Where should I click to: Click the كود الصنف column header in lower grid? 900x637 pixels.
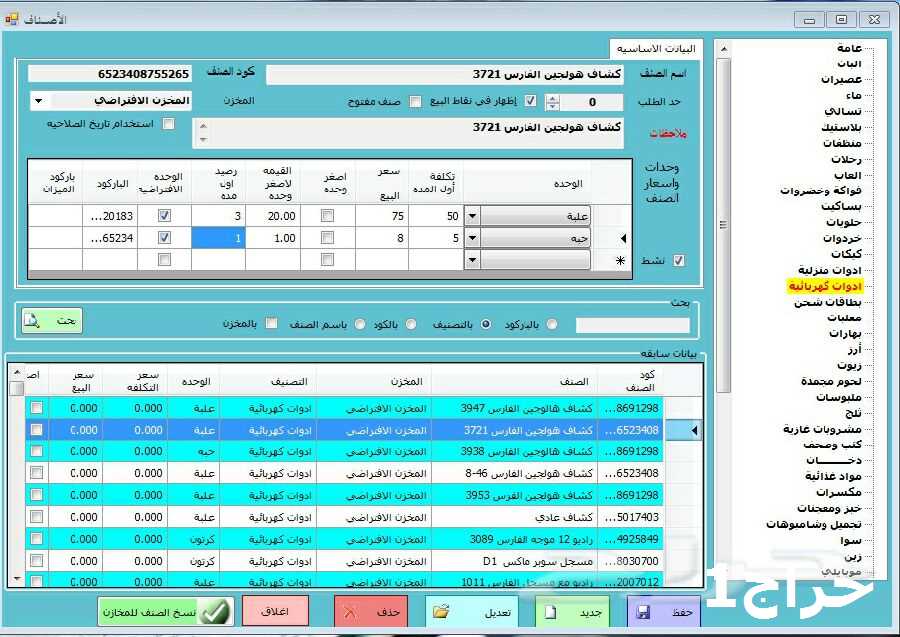coord(631,381)
